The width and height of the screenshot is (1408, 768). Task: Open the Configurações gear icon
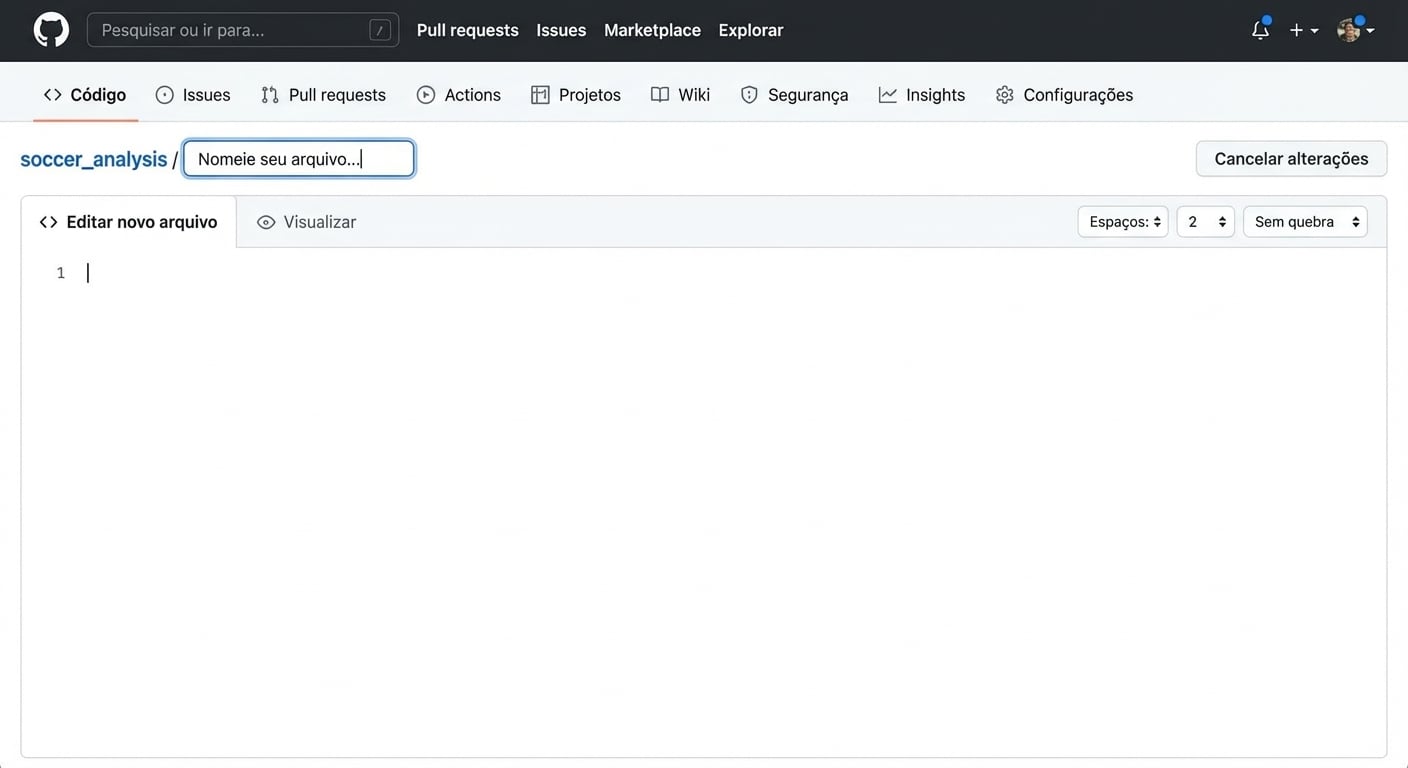1003,93
